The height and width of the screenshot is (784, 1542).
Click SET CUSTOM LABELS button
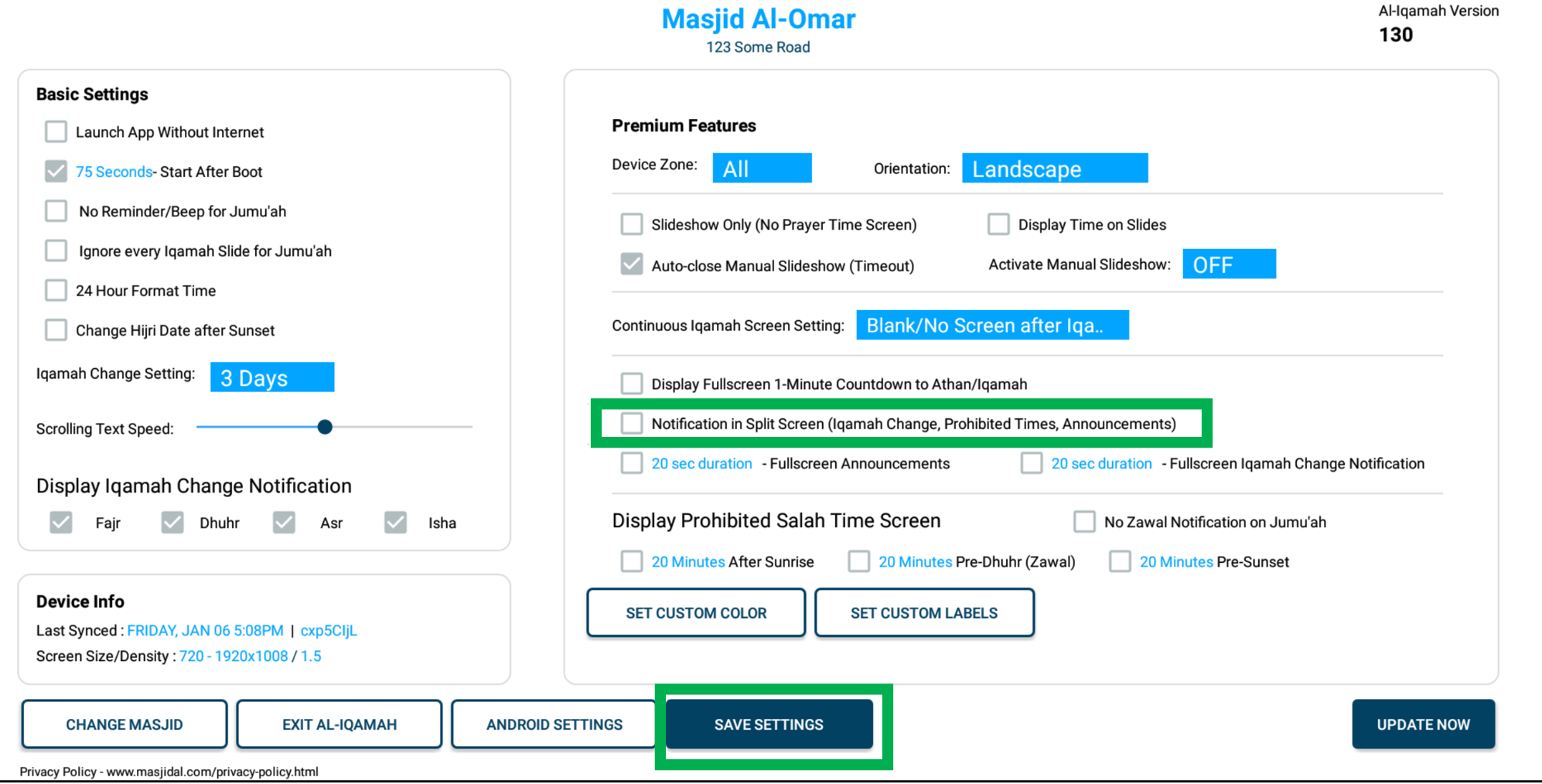coord(924,612)
